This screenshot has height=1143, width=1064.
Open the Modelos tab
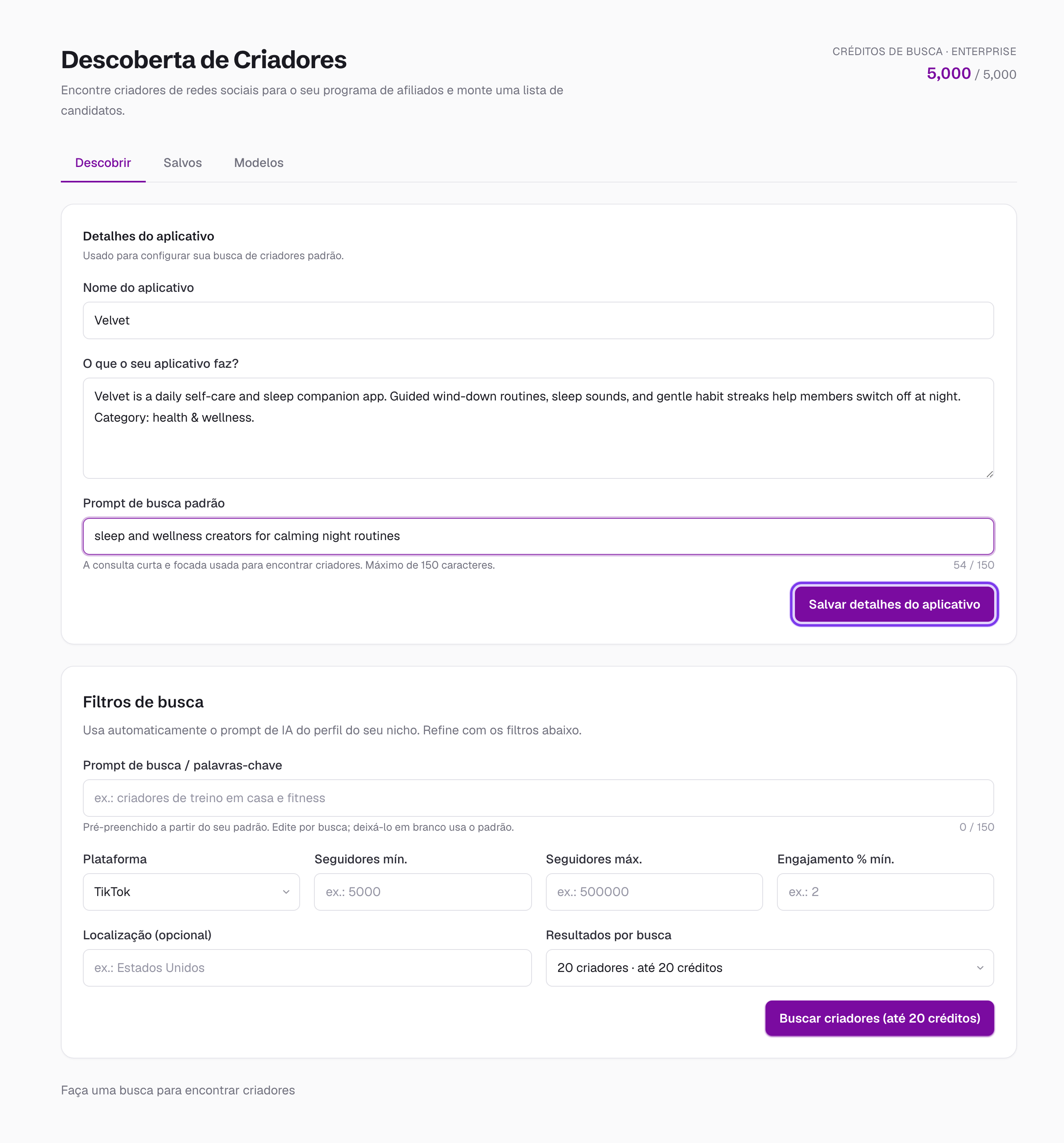coord(259,163)
